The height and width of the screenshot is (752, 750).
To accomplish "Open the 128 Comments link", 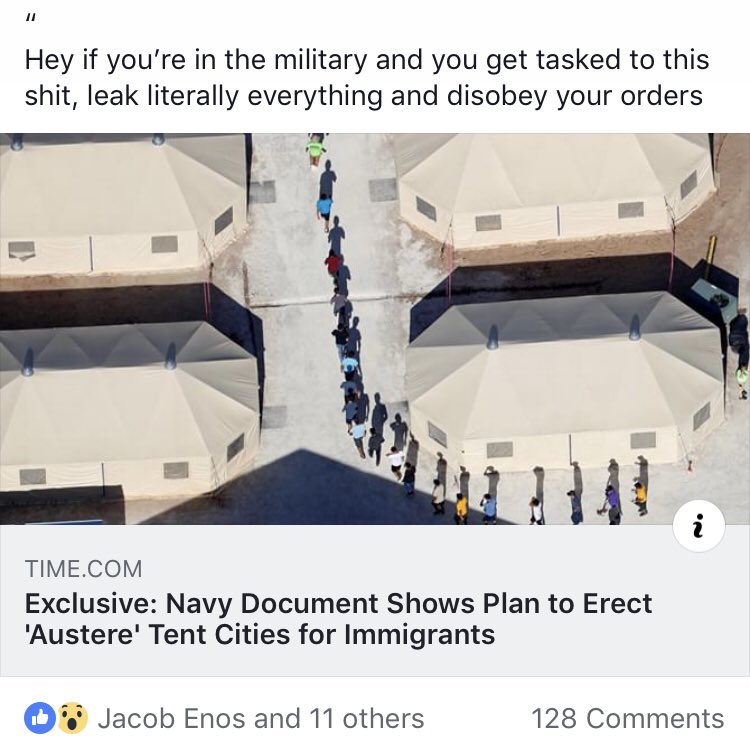I will click(628, 718).
